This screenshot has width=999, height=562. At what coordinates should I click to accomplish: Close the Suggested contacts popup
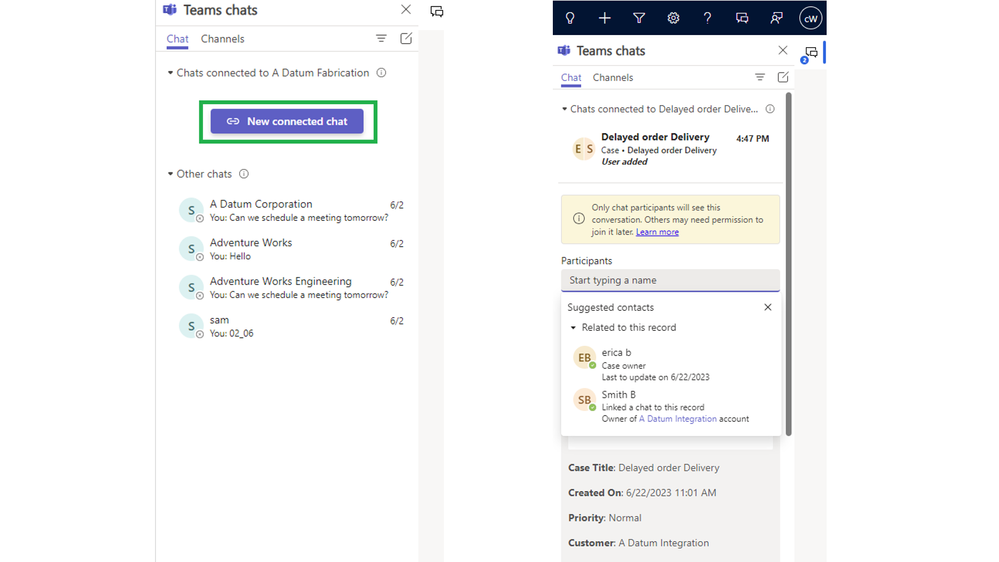(768, 307)
